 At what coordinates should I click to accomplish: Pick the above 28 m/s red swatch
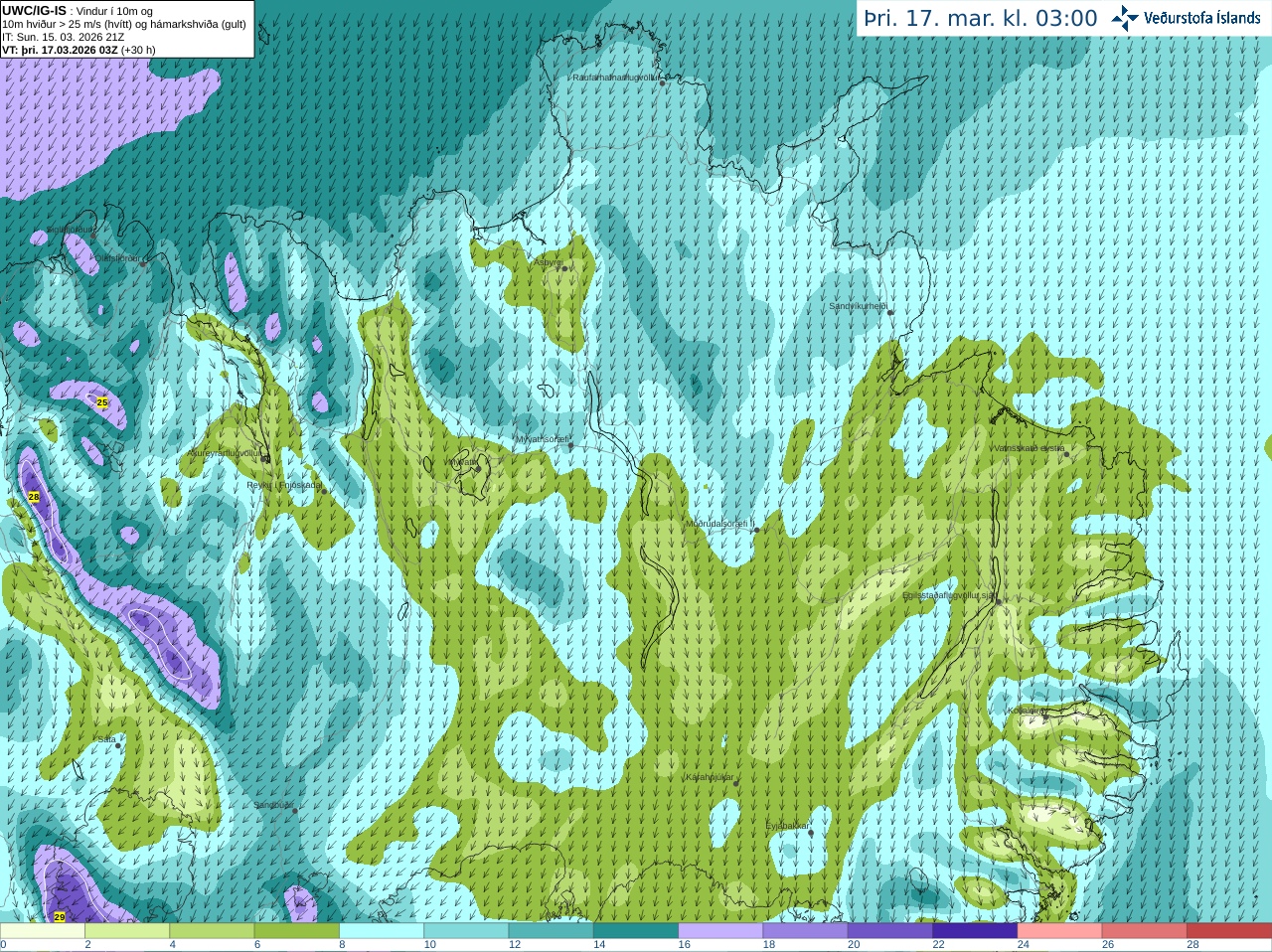(1229, 931)
